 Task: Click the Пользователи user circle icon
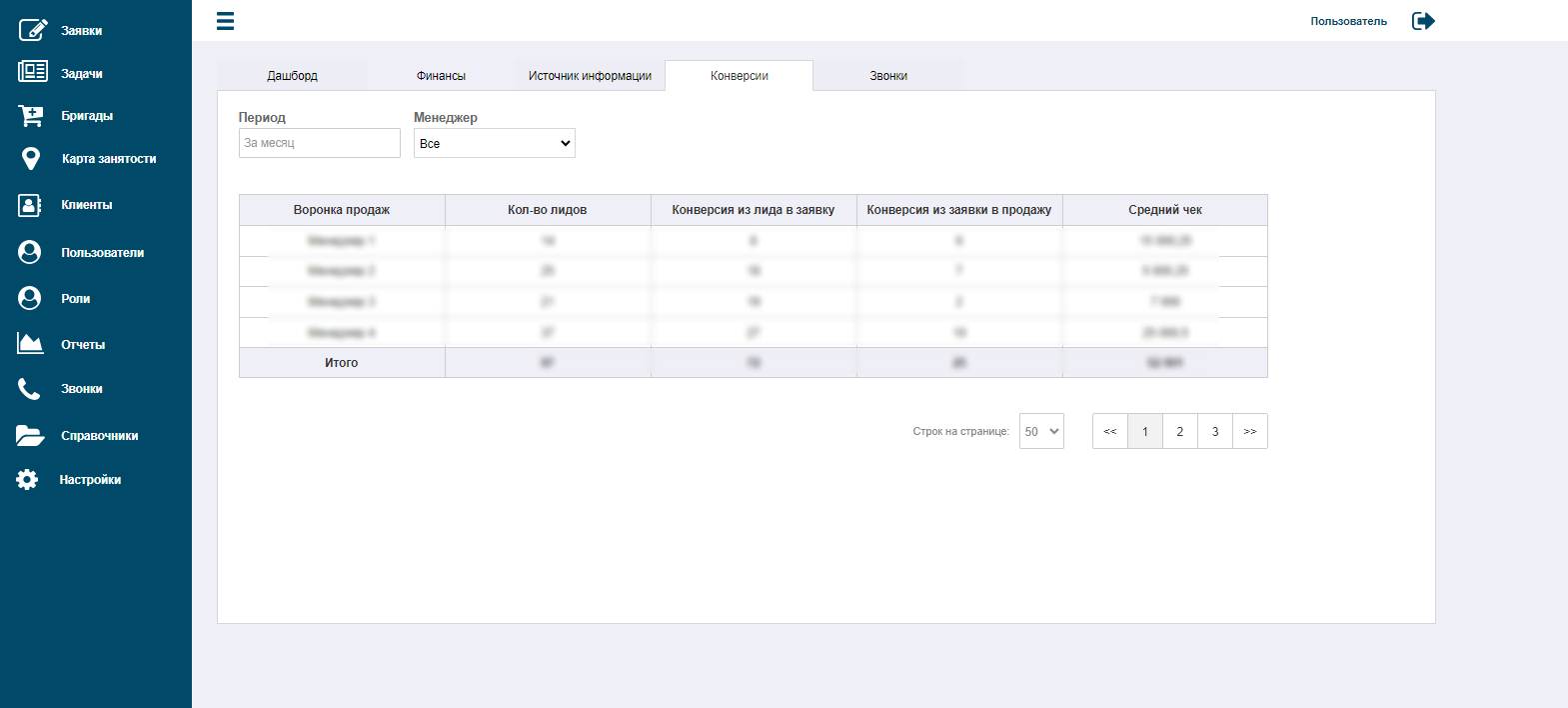coord(30,252)
